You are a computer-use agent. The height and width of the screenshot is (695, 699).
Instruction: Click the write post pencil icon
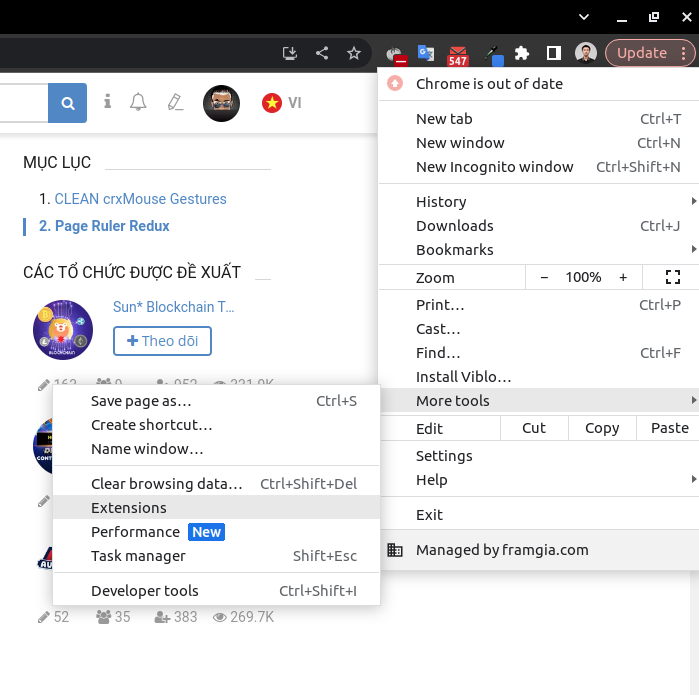[175, 102]
